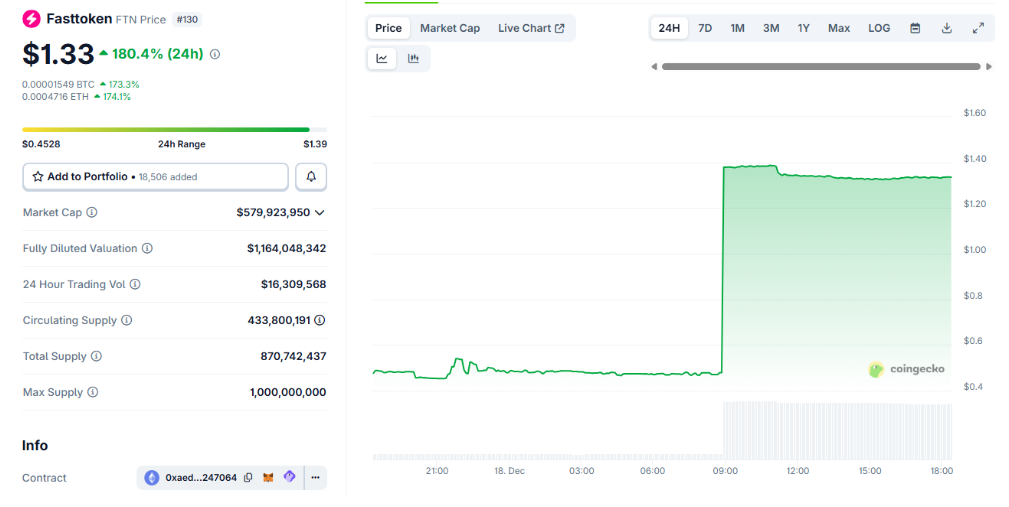1009x507 pixels.
Task: Select line chart view icon
Action: pyautogui.click(x=382, y=59)
